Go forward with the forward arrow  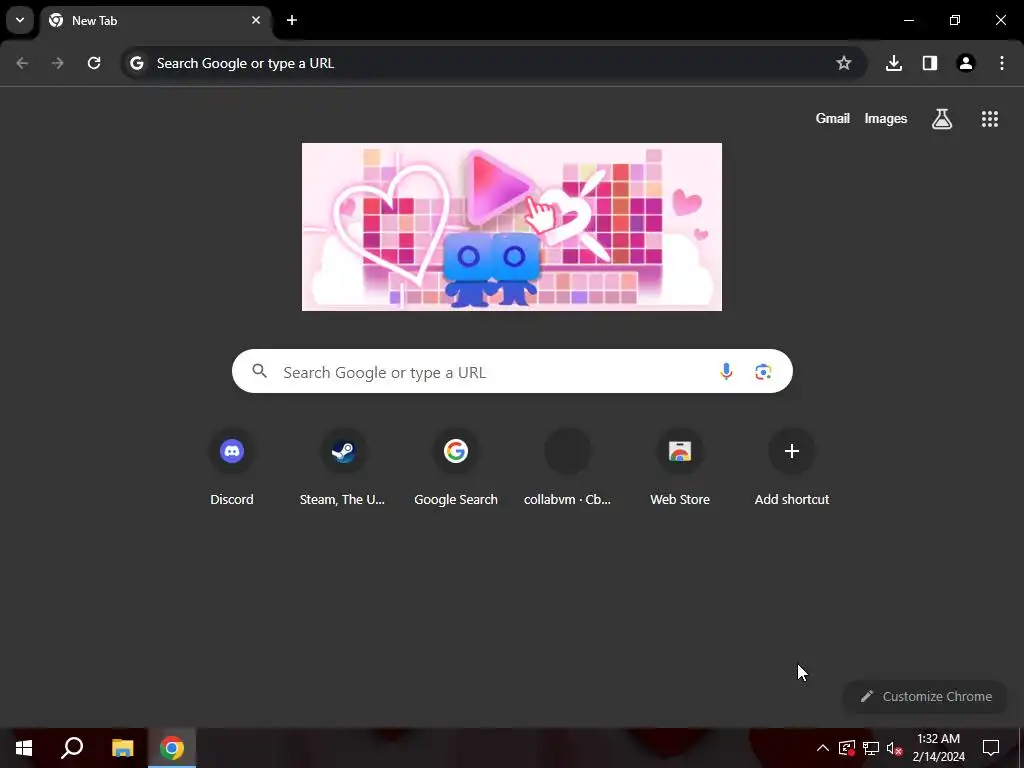tap(58, 63)
